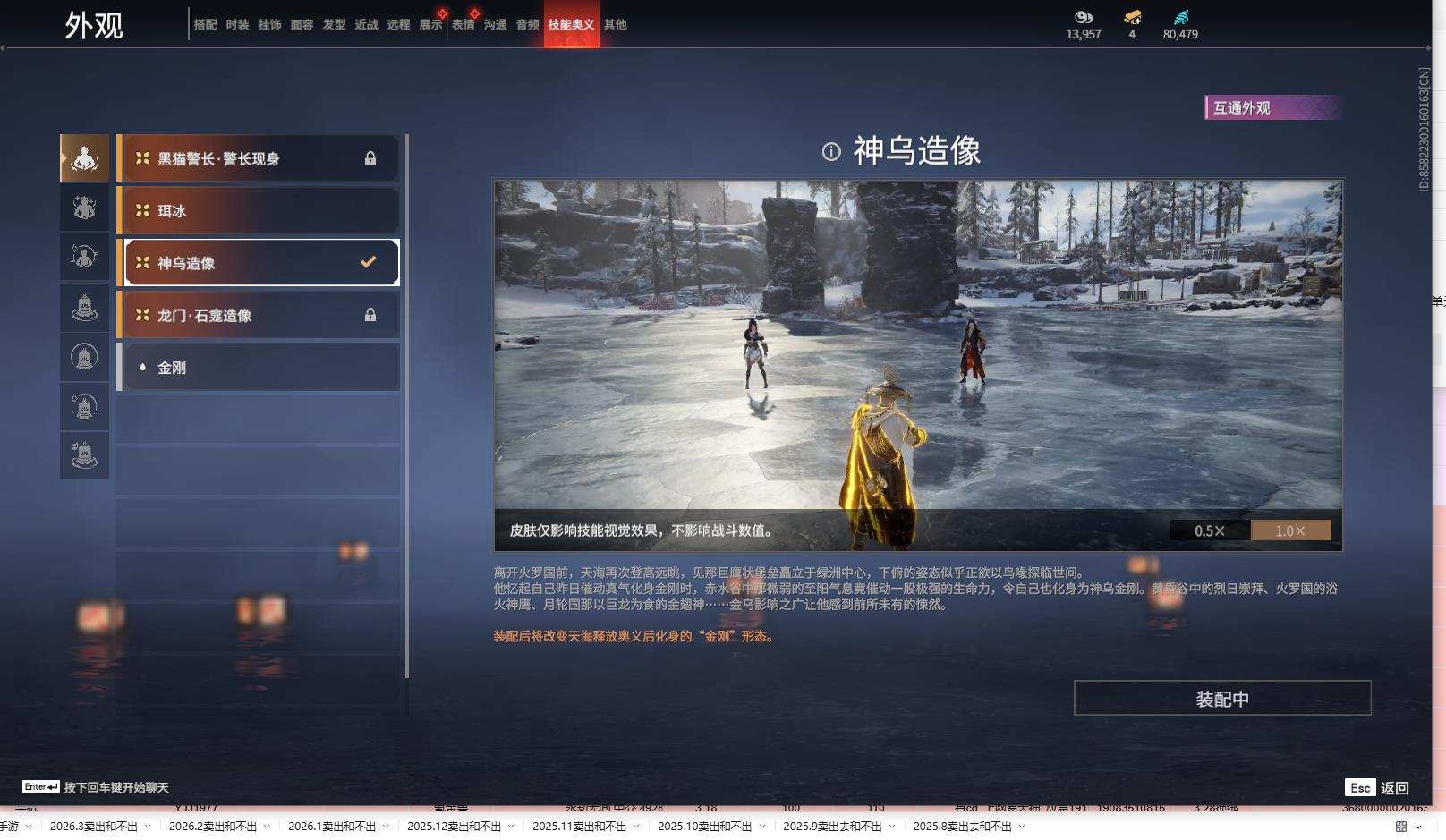The height and width of the screenshot is (840, 1446).
Task: Select the bottom-most sidebar skill icon
Action: tap(84, 454)
